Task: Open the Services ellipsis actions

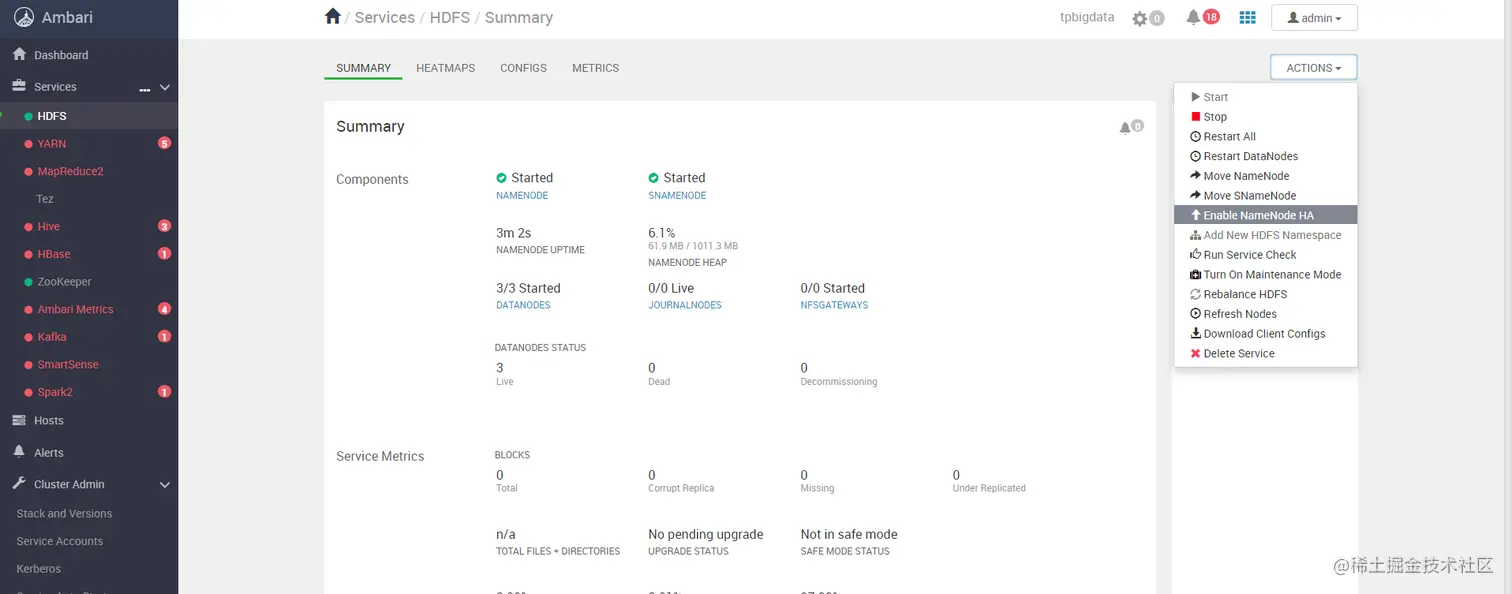Action: point(144,88)
